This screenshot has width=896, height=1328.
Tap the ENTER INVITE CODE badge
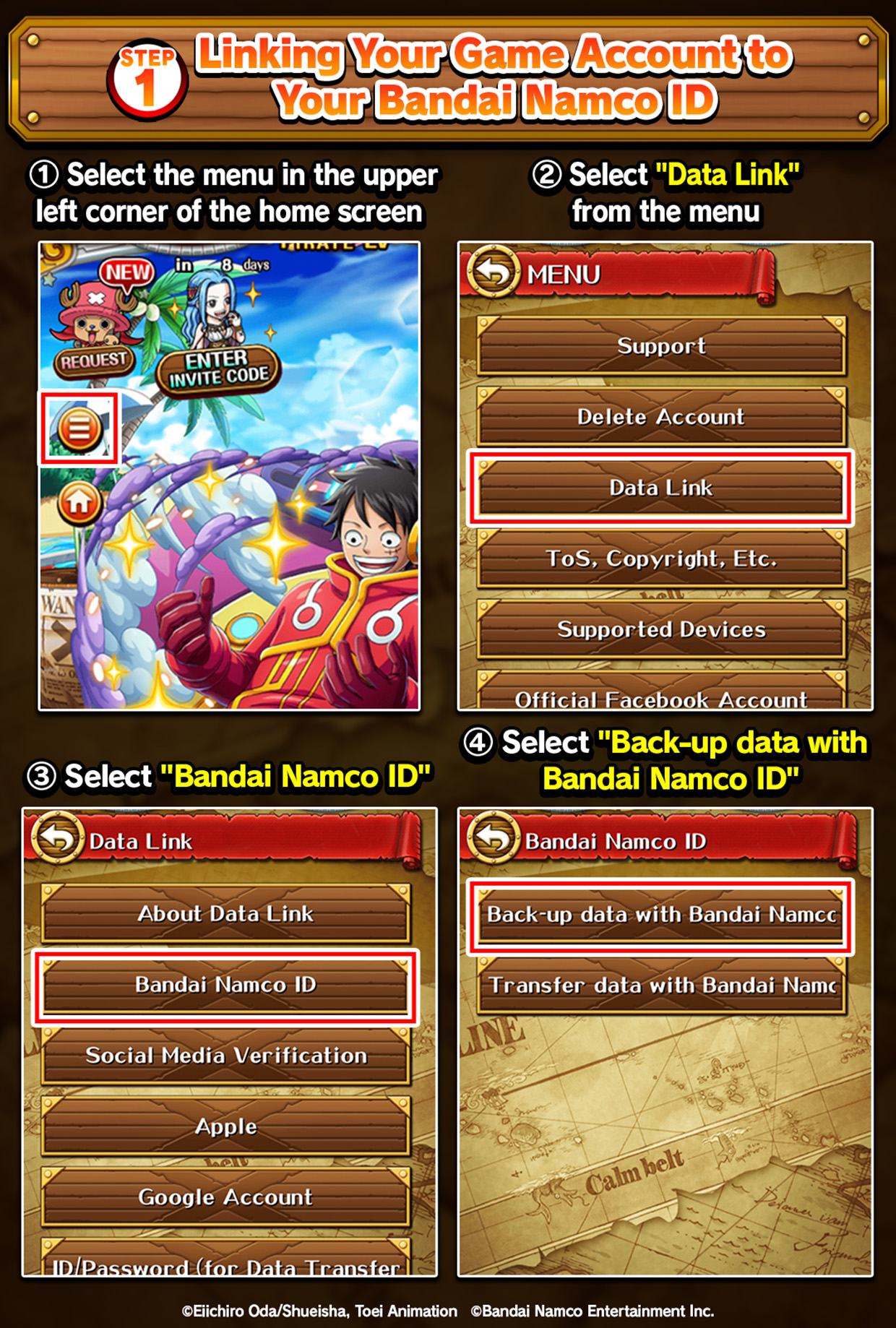click(x=218, y=368)
